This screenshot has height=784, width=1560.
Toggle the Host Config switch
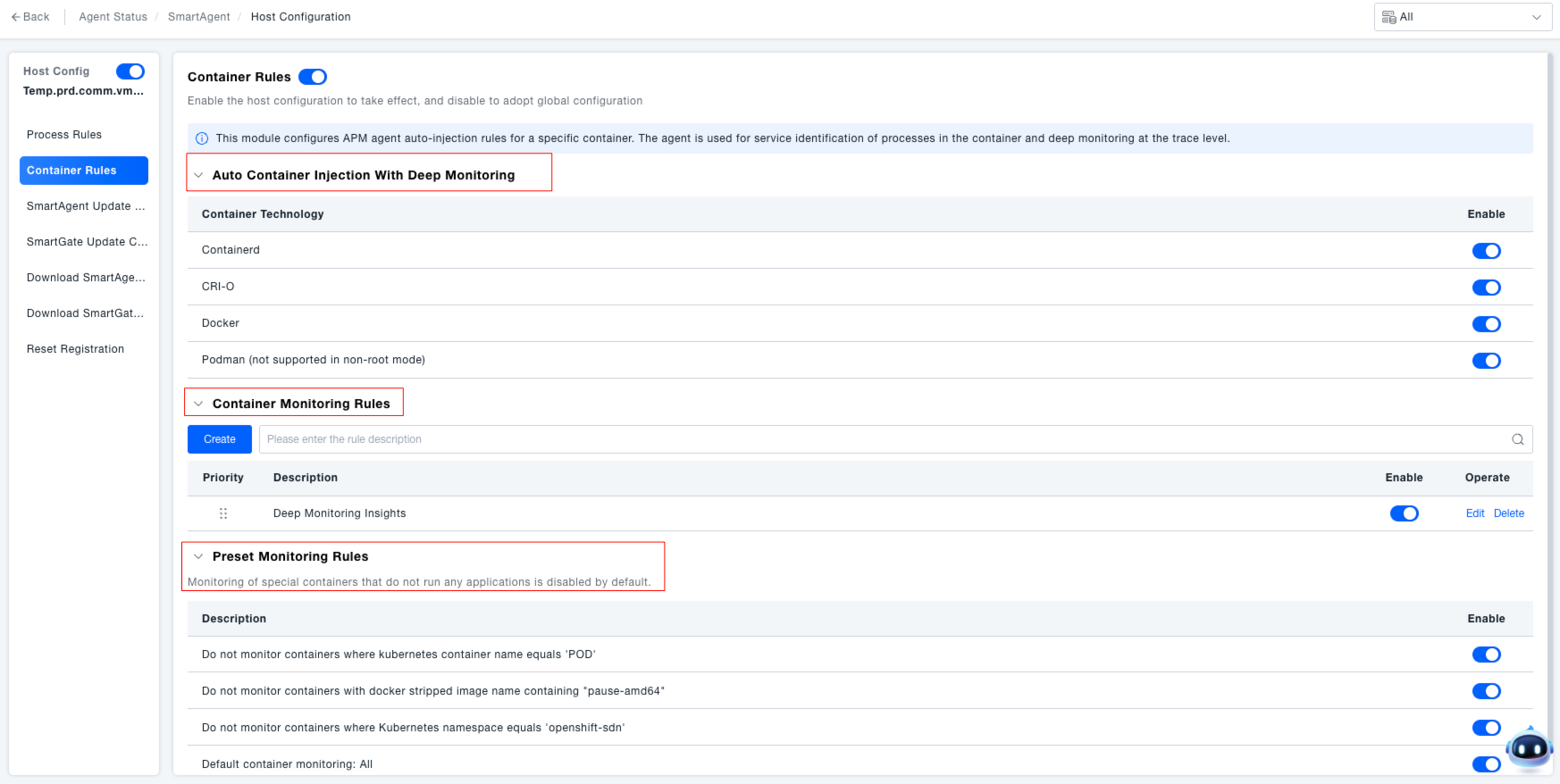pos(130,71)
